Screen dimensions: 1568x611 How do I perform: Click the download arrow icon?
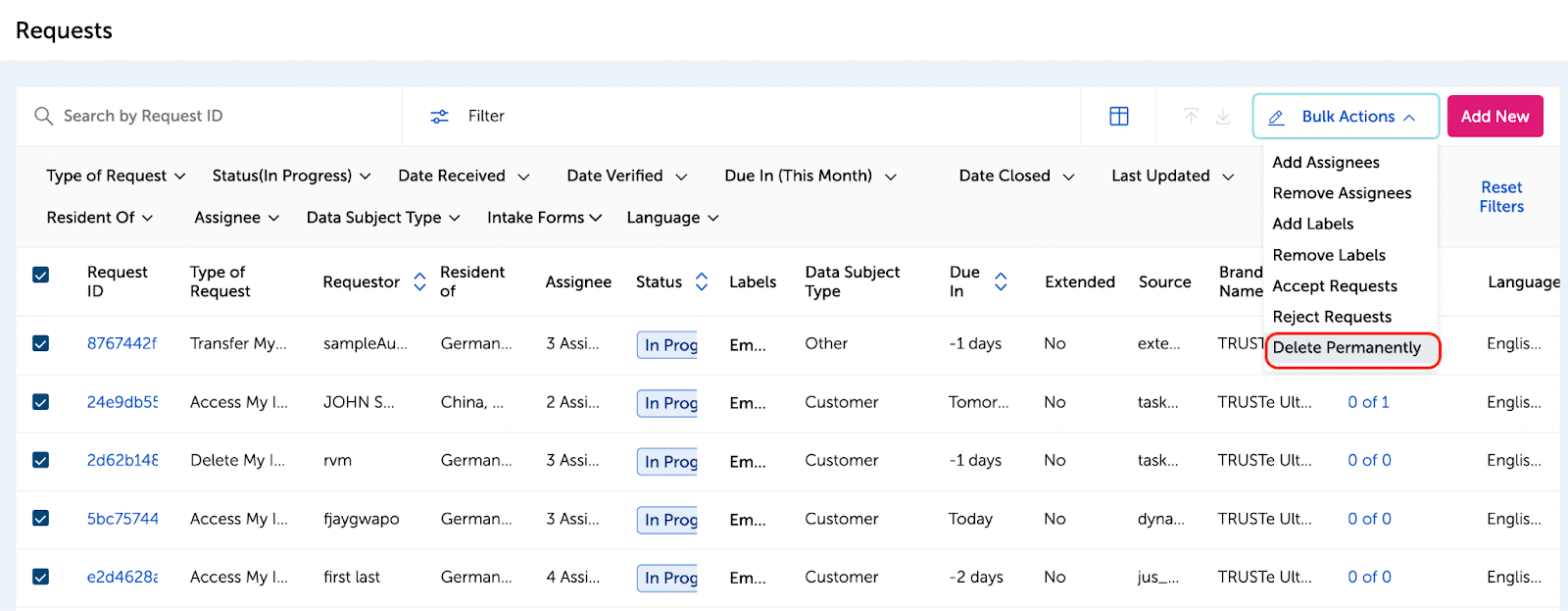pos(1223,116)
